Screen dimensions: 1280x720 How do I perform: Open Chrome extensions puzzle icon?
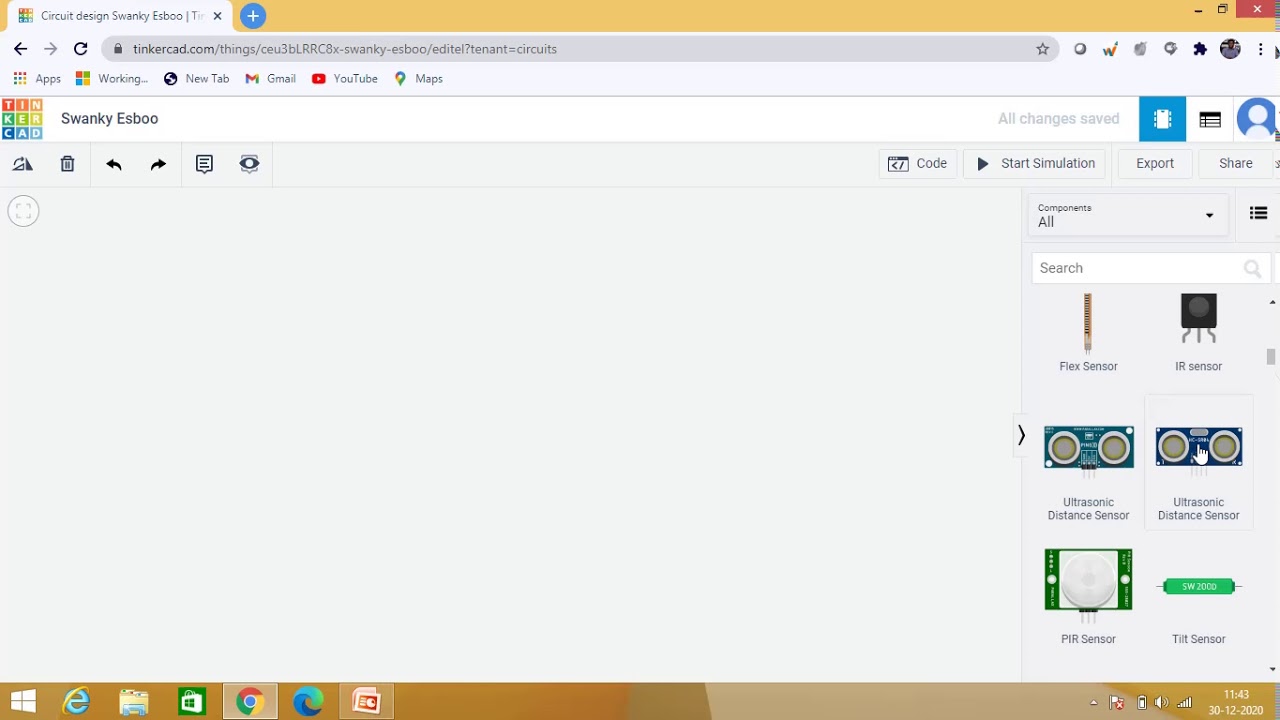pyautogui.click(x=1200, y=49)
